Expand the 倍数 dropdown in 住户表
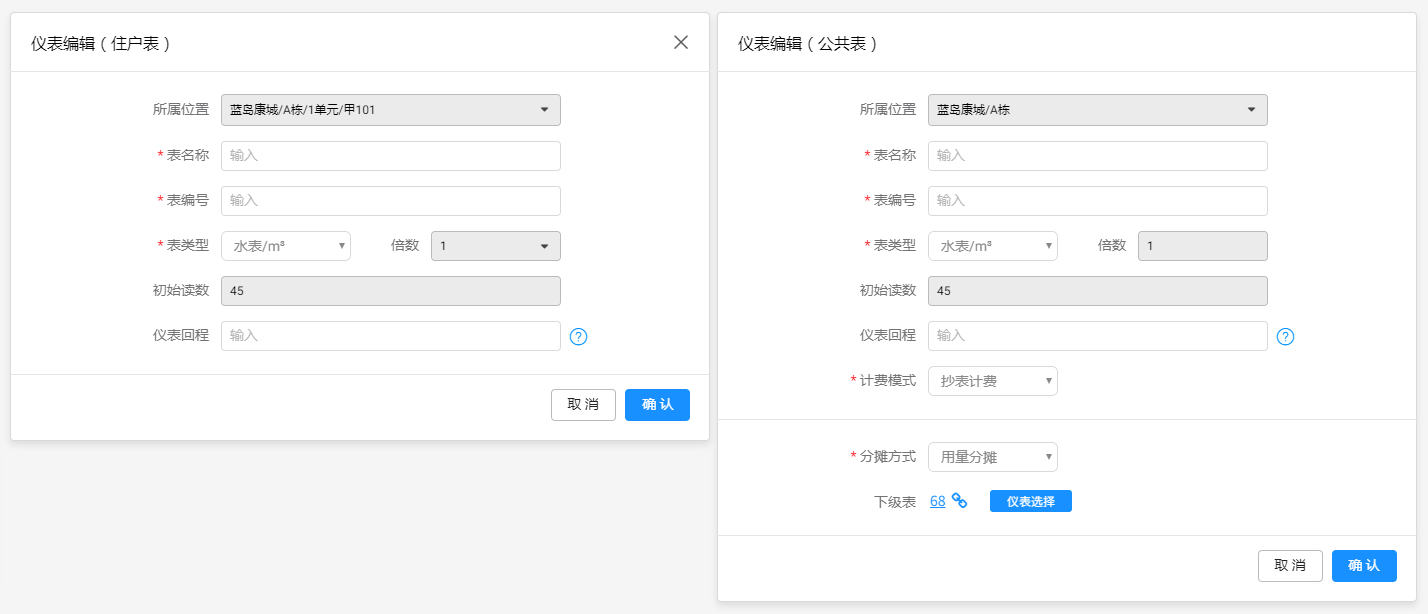Screen dimensions: 1428x614 coord(495,246)
